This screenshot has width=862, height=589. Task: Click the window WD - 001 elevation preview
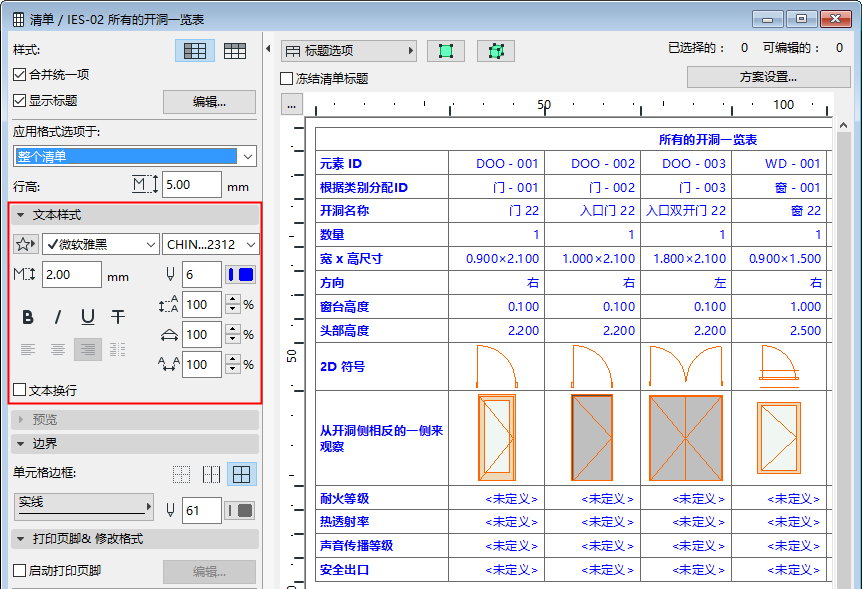(x=779, y=438)
